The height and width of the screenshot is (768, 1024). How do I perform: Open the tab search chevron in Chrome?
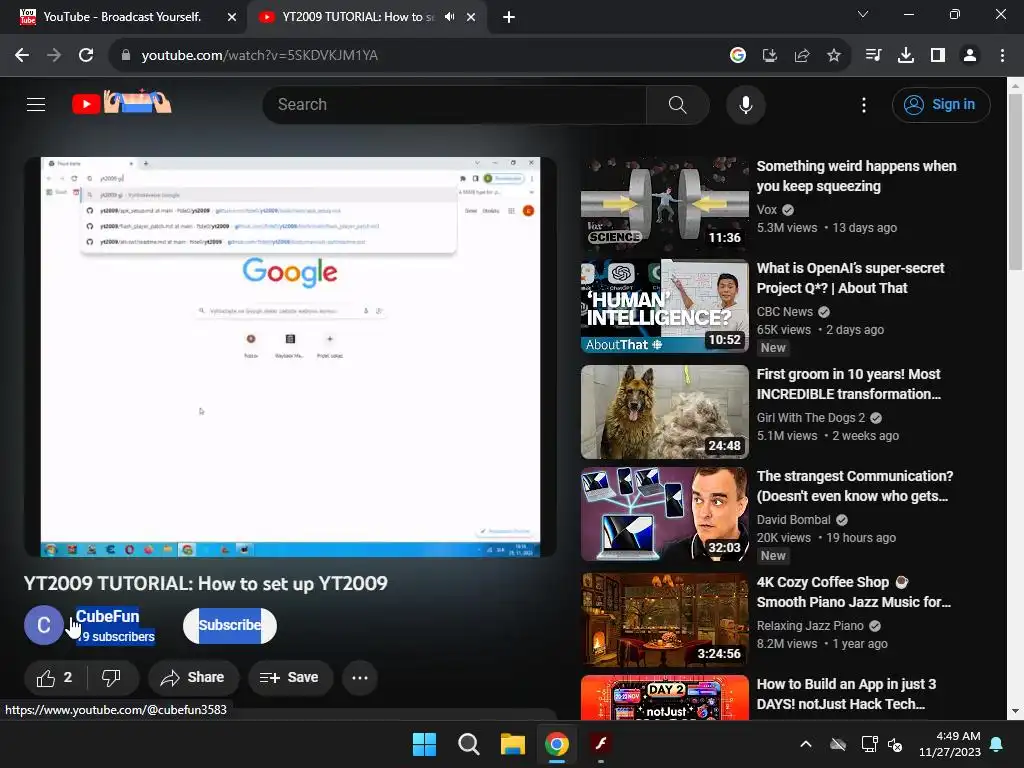pos(863,14)
